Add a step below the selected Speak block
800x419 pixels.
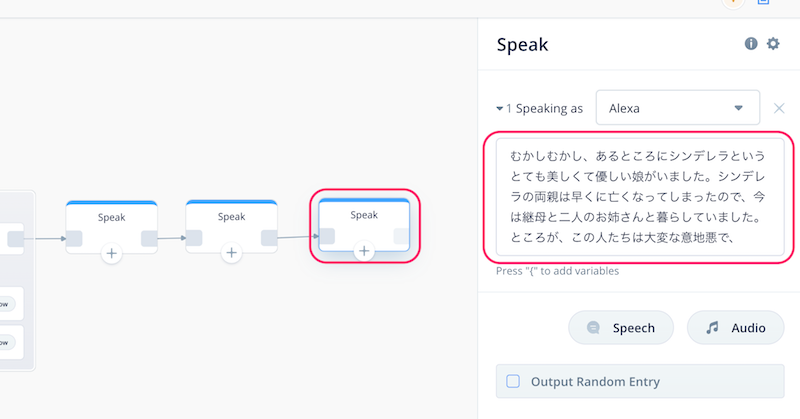[x=364, y=251]
